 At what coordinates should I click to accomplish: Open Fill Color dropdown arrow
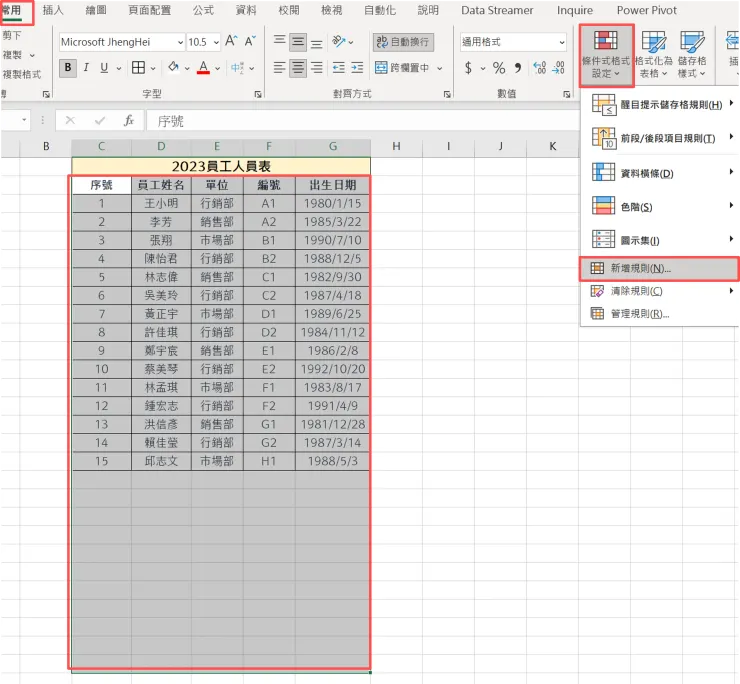point(187,68)
